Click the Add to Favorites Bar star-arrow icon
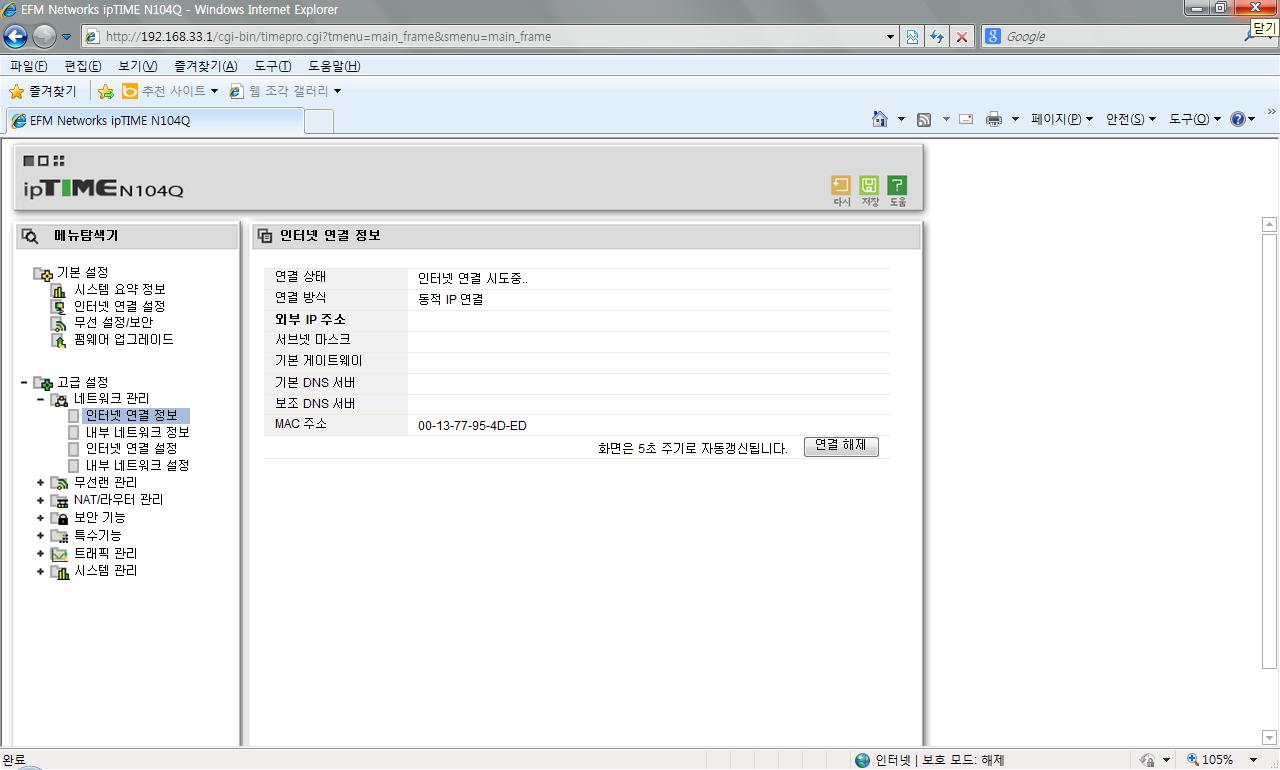Screen dimensions: 1280x770 point(106,91)
